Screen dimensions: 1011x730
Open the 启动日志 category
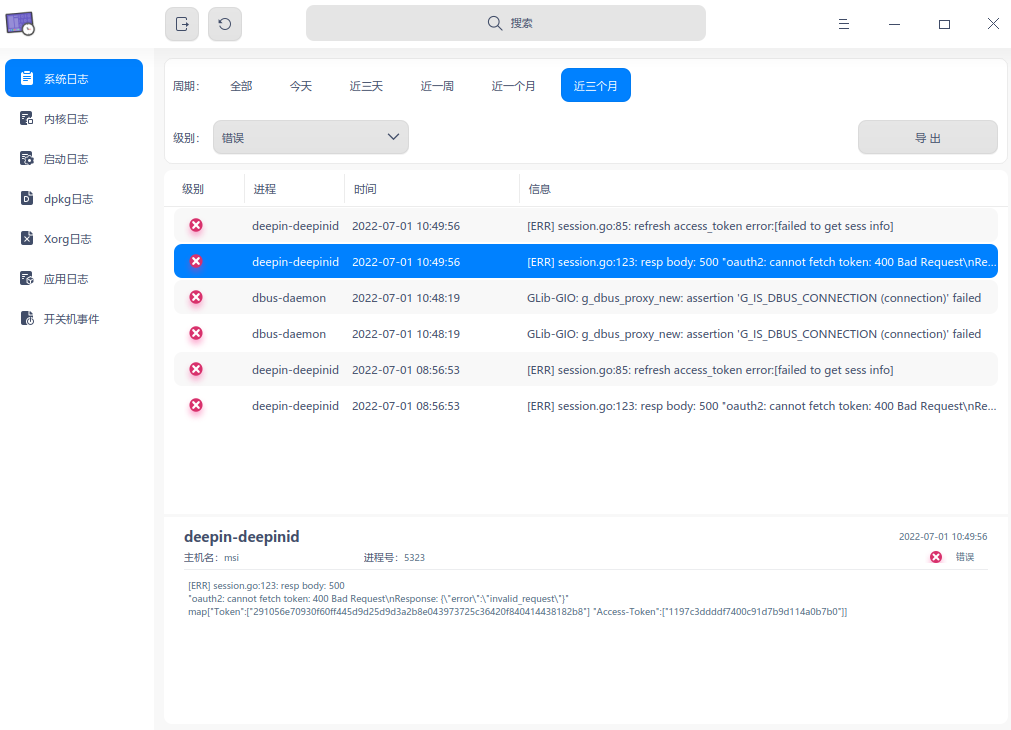click(x=66, y=159)
